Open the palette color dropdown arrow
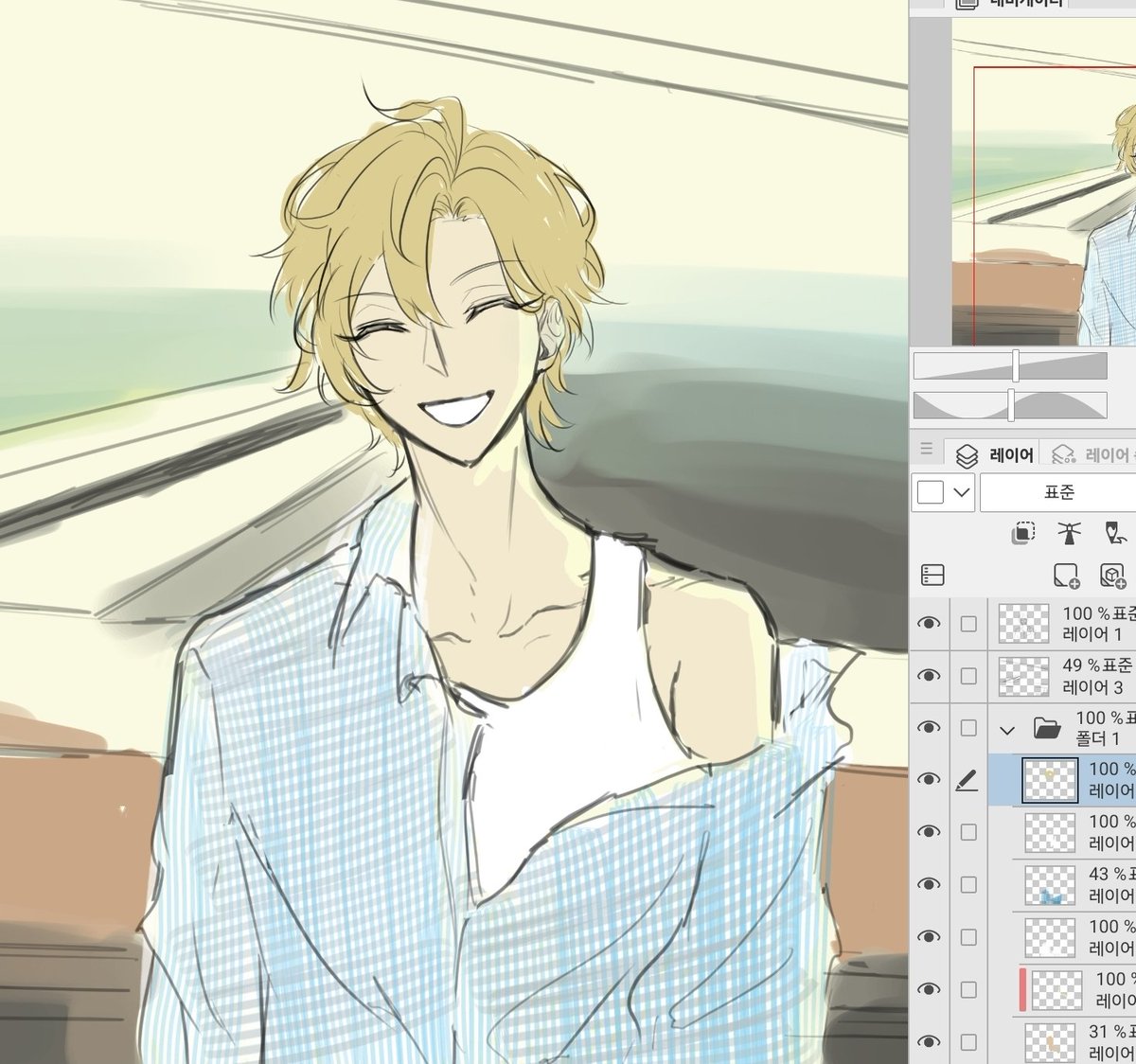Screen dimensions: 1136x1064 tap(962, 492)
